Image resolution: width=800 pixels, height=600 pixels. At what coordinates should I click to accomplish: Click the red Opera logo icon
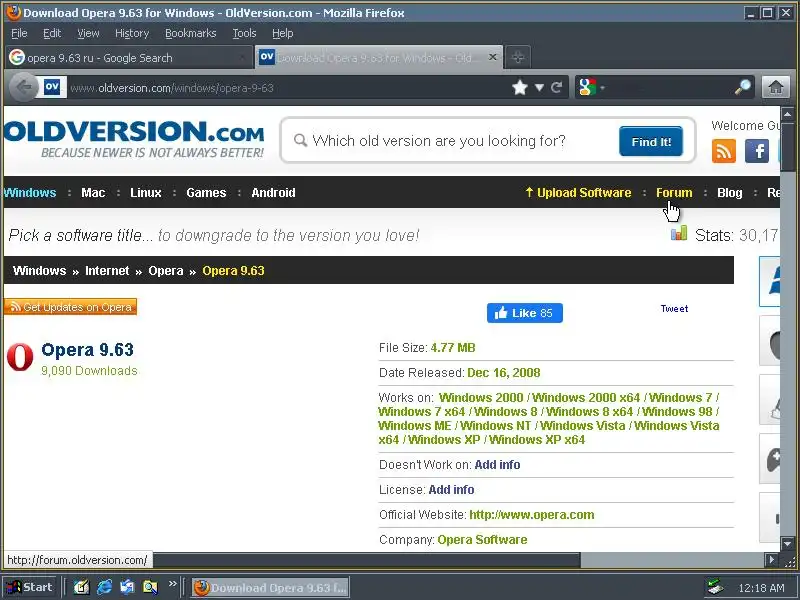tap(20, 357)
